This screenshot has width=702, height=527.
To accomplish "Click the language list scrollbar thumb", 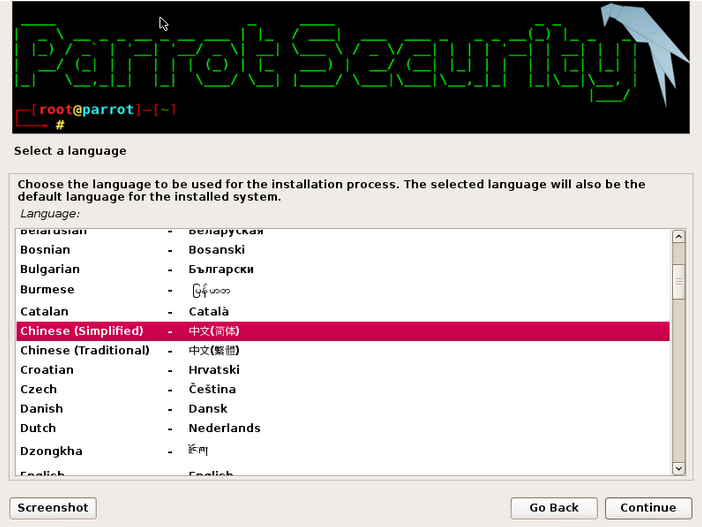I will point(678,282).
